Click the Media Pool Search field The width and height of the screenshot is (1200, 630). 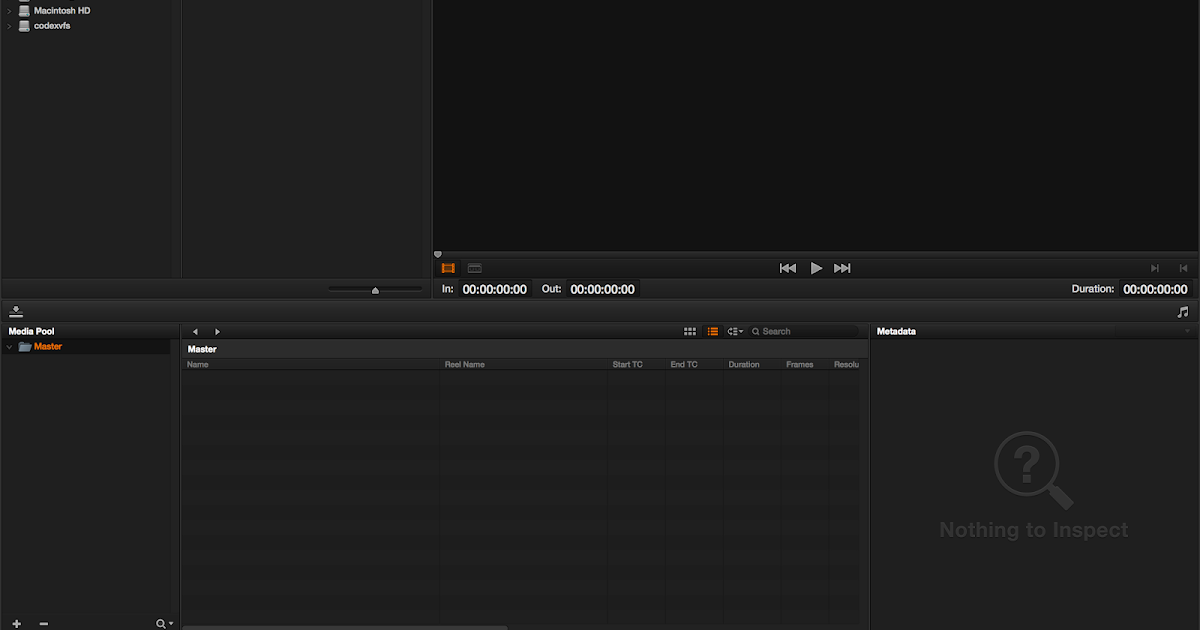coord(803,331)
